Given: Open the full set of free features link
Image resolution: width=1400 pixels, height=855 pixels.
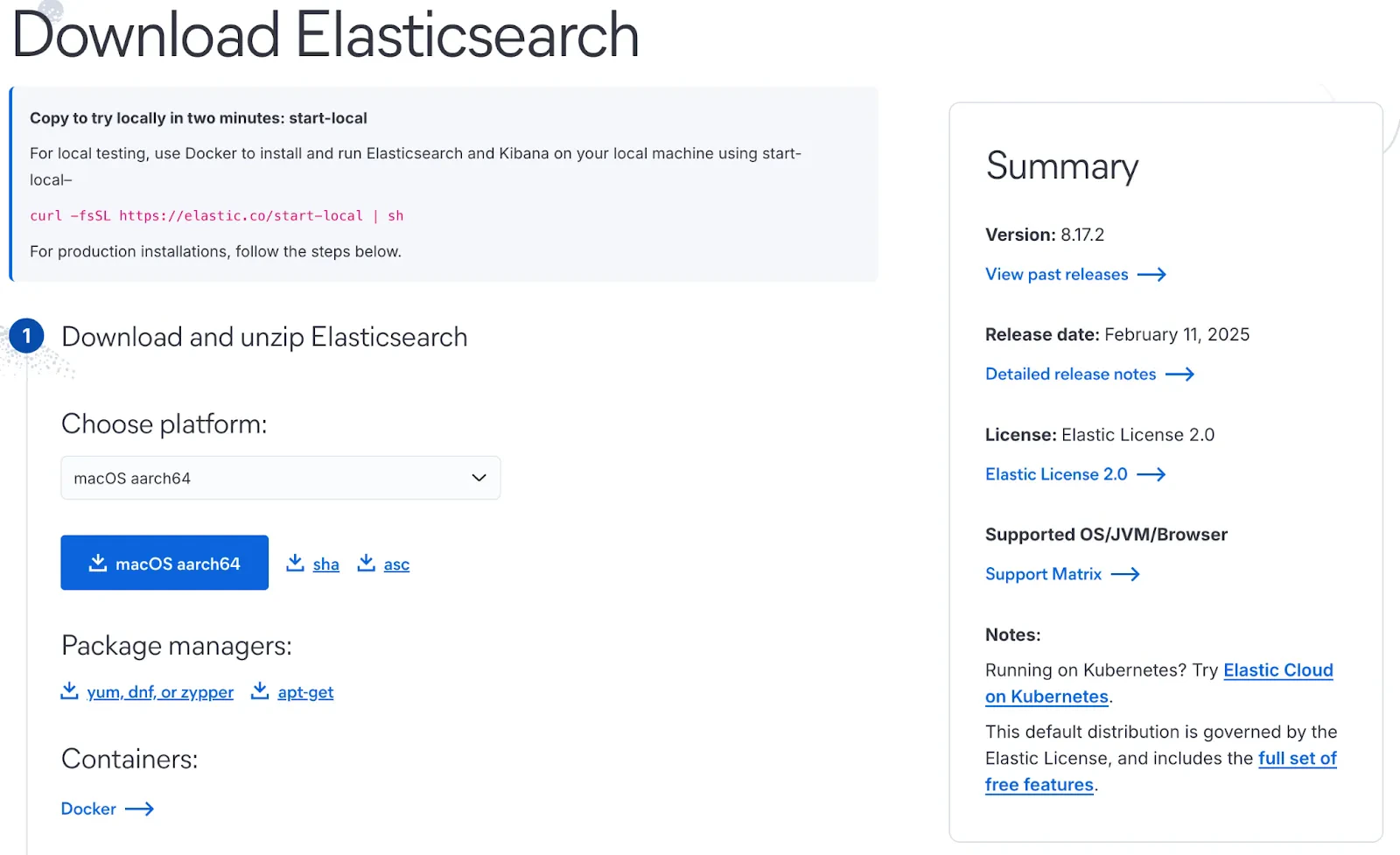Looking at the screenshot, I should click(1298, 758).
